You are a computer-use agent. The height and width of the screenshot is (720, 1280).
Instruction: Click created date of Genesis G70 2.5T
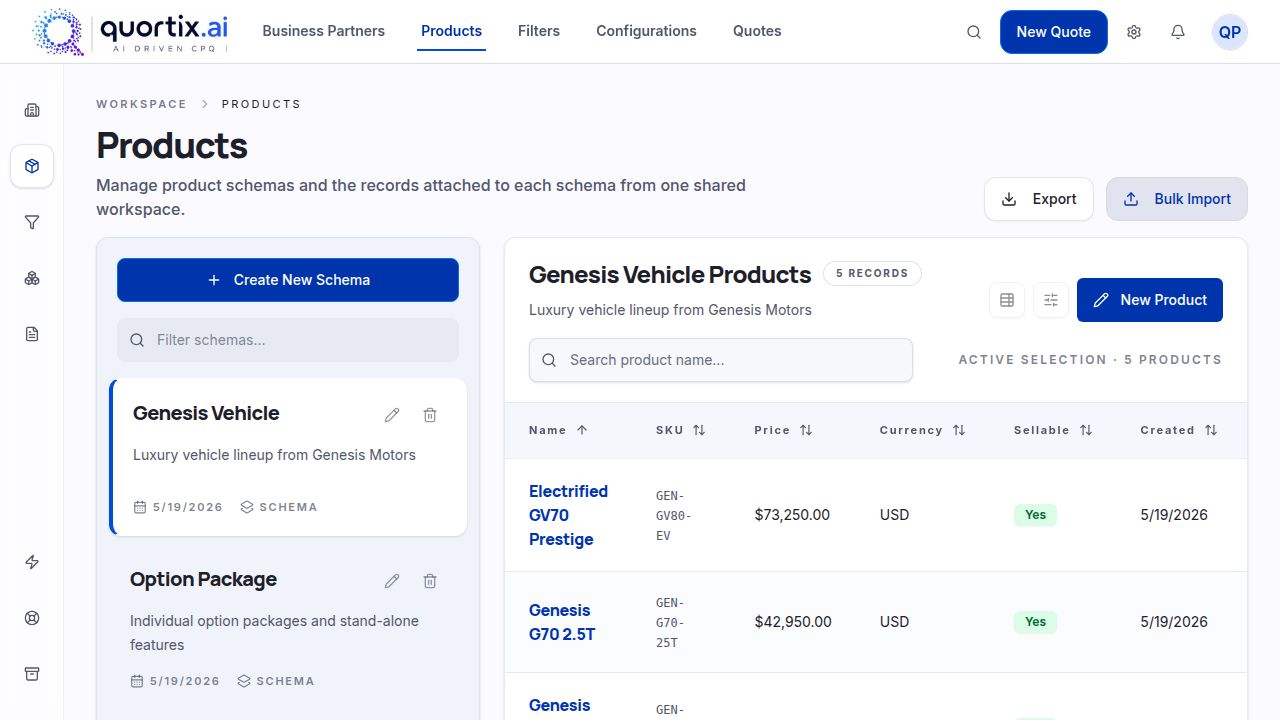pos(1174,622)
